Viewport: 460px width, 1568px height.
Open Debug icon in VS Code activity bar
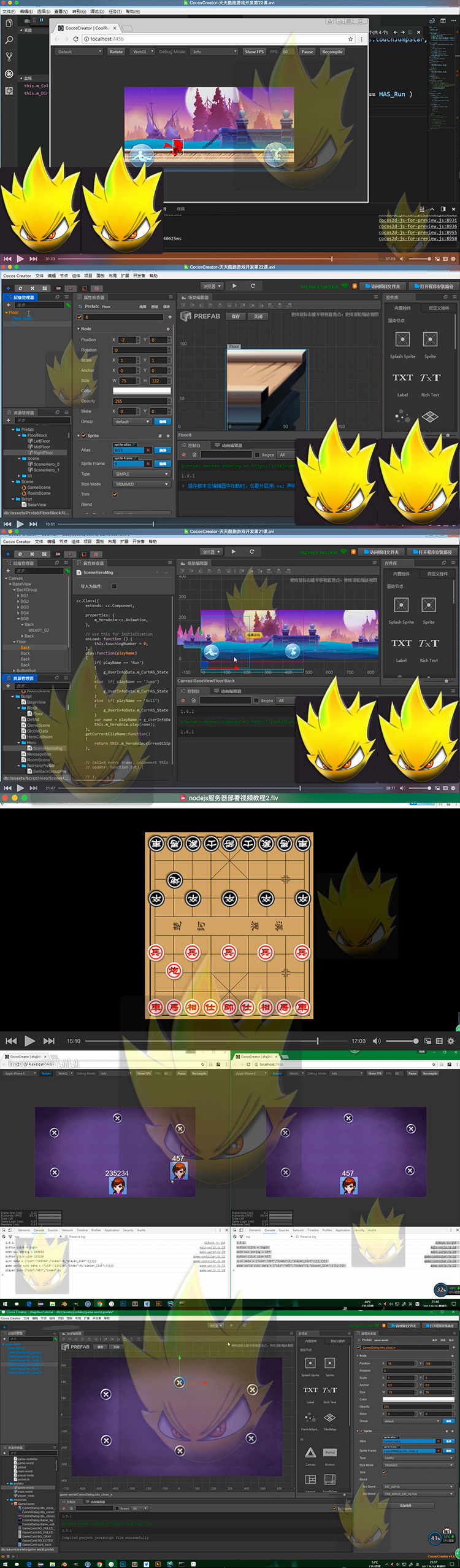(9, 74)
